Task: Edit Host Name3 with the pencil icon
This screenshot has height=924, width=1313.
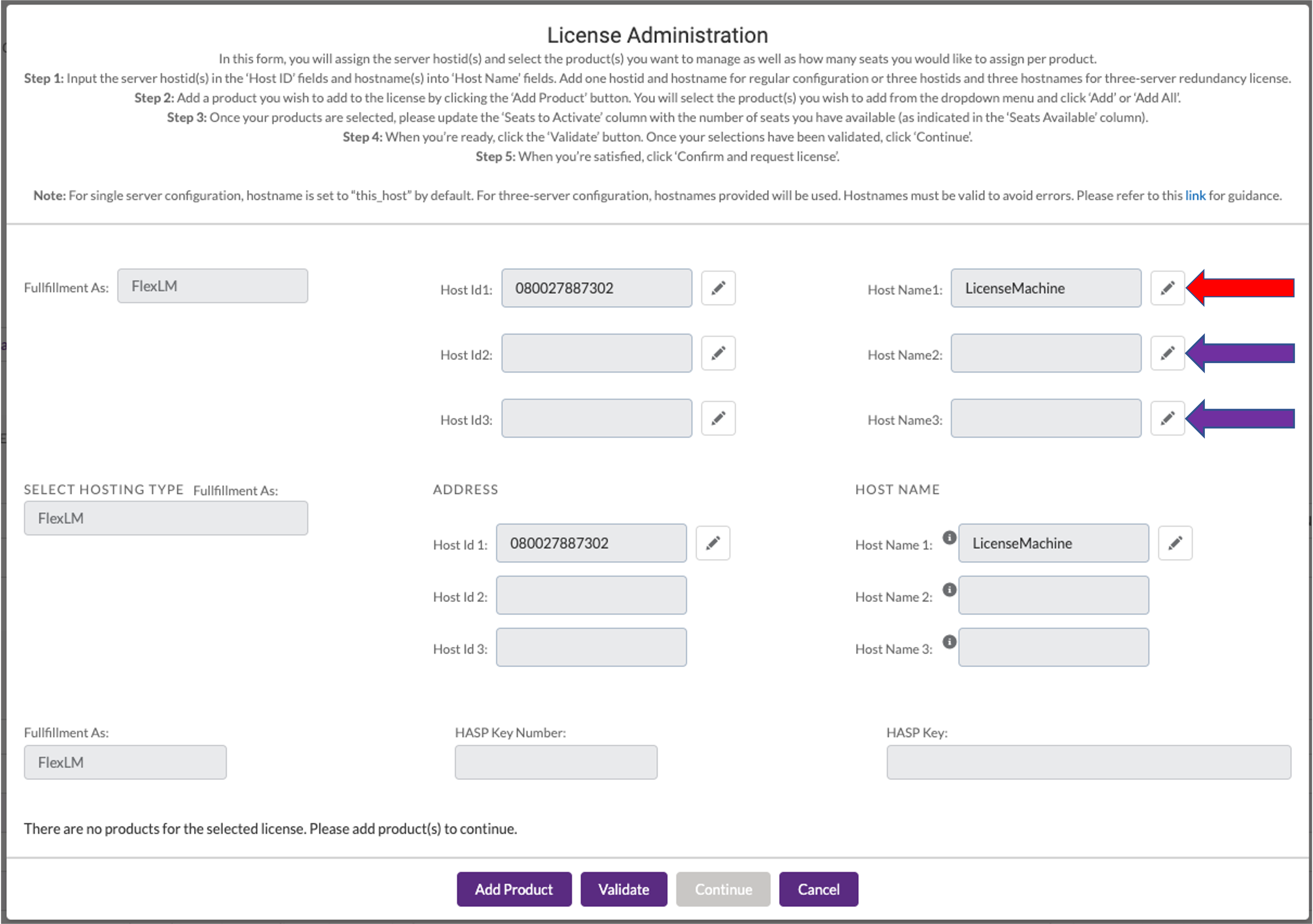Action: click(1168, 418)
